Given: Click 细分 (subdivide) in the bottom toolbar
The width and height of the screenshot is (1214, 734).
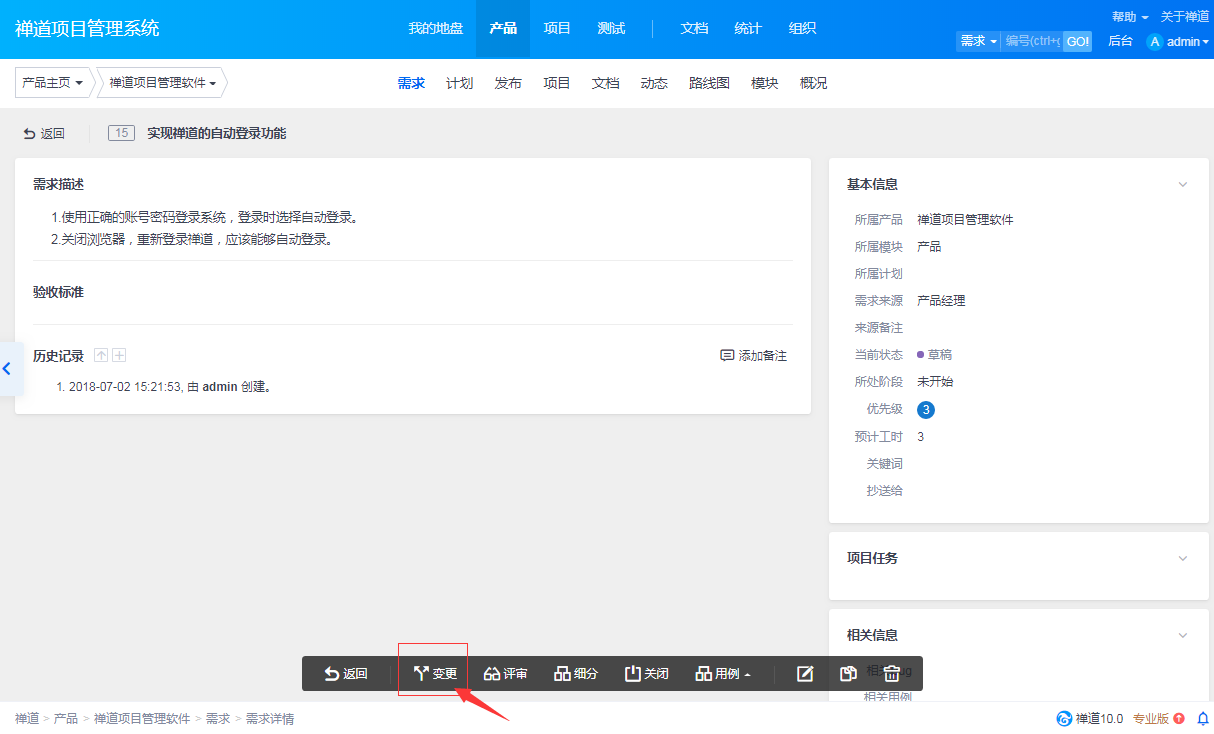Looking at the screenshot, I should click(x=576, y=674).
